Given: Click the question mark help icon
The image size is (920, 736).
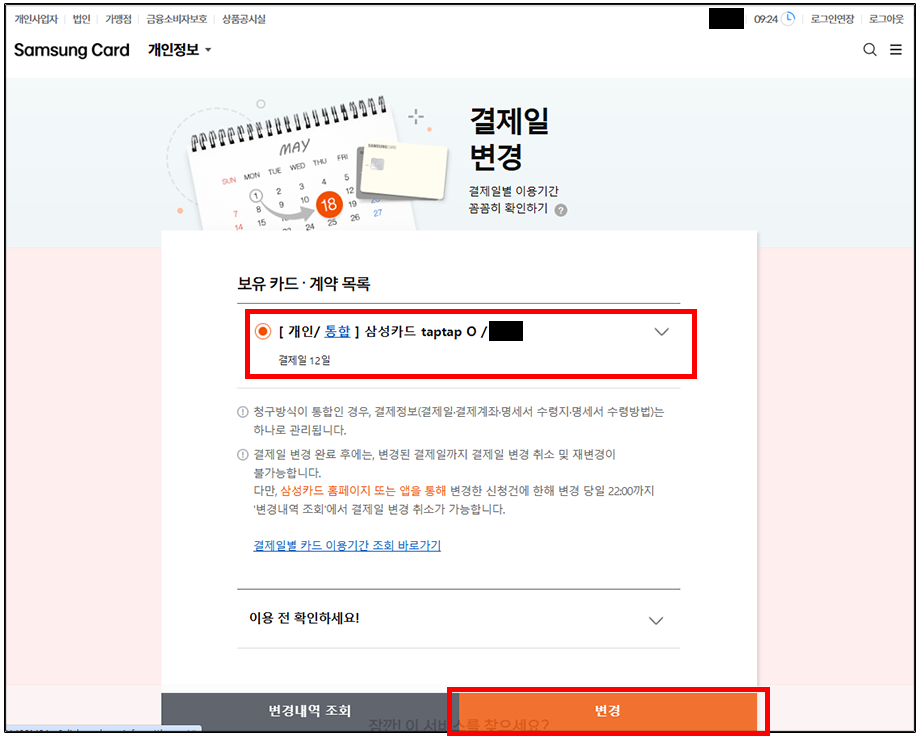Looking at the screenshot, I should tap(561, 210).
